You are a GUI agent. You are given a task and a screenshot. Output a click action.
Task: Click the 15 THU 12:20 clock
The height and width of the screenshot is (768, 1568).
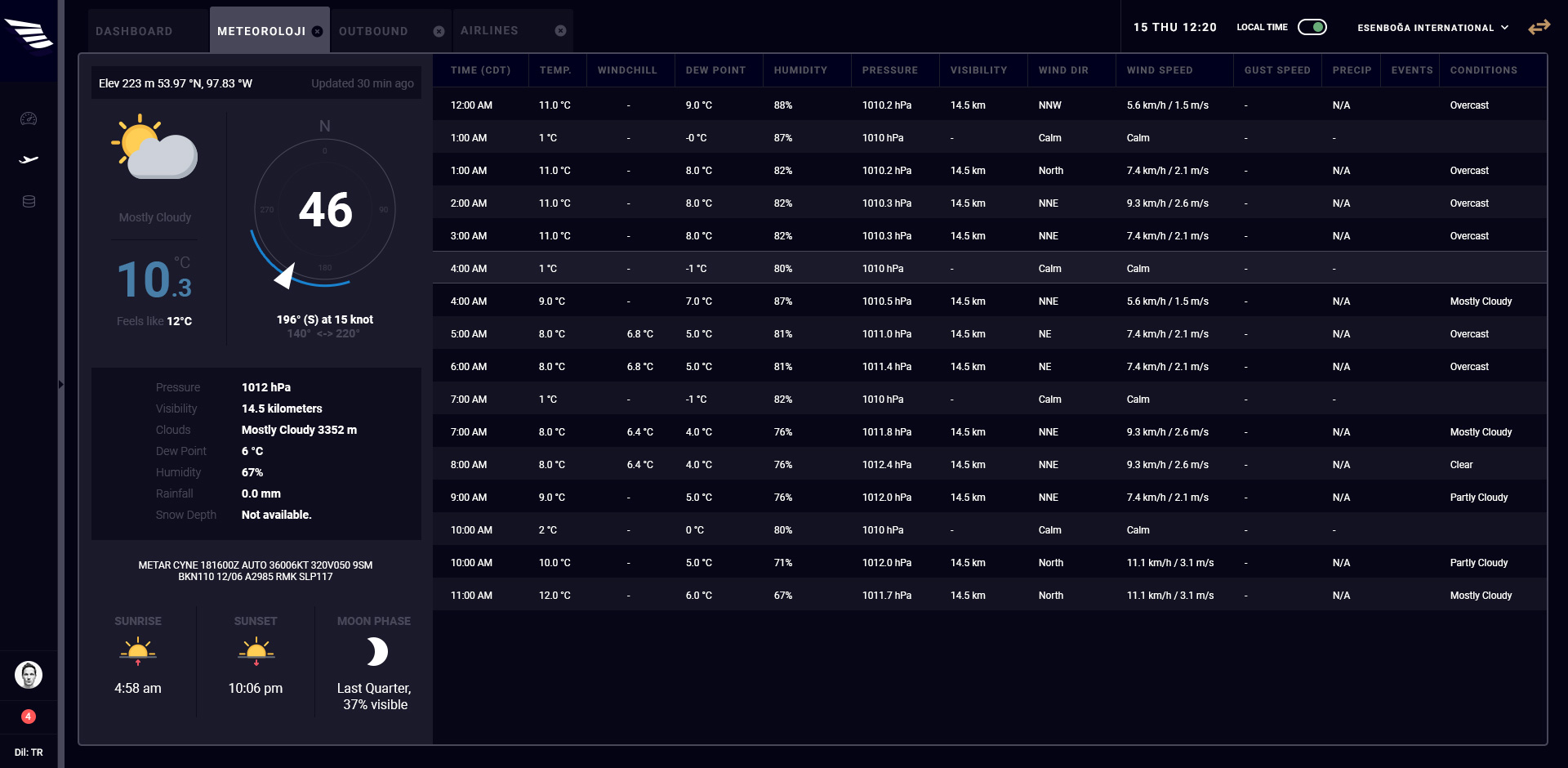pyautogui.click(x=1175, y=27)
